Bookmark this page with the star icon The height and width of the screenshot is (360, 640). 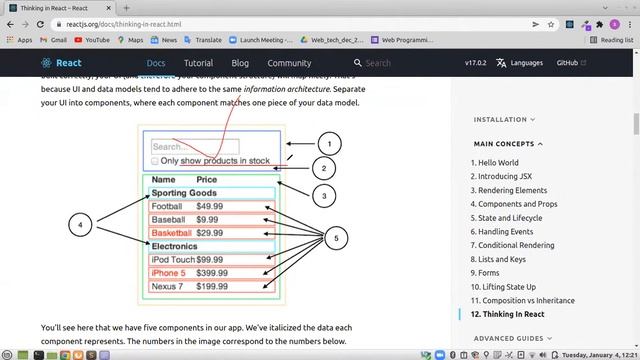click(x=551, y=24)
